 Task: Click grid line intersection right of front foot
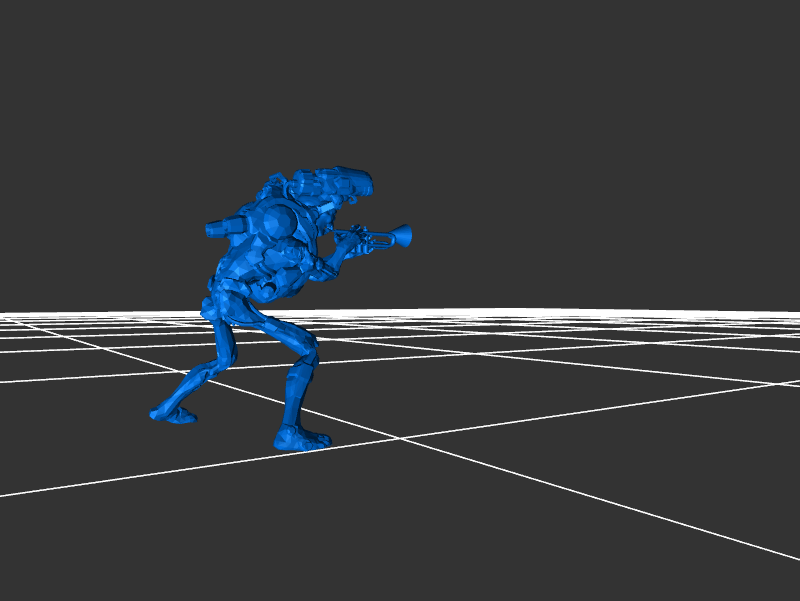pos(402,438)
